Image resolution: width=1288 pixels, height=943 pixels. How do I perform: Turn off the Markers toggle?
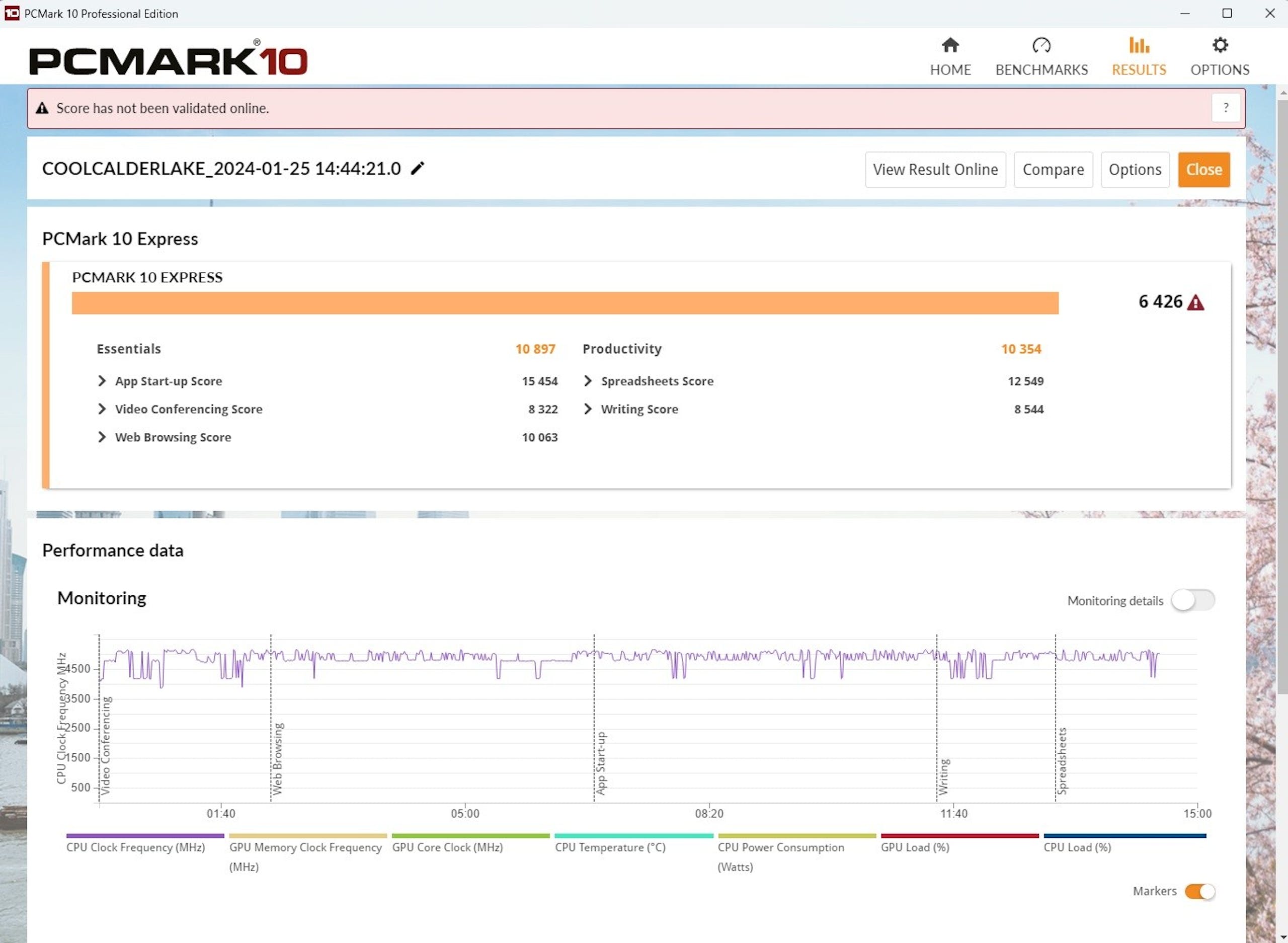(1199, 891)
